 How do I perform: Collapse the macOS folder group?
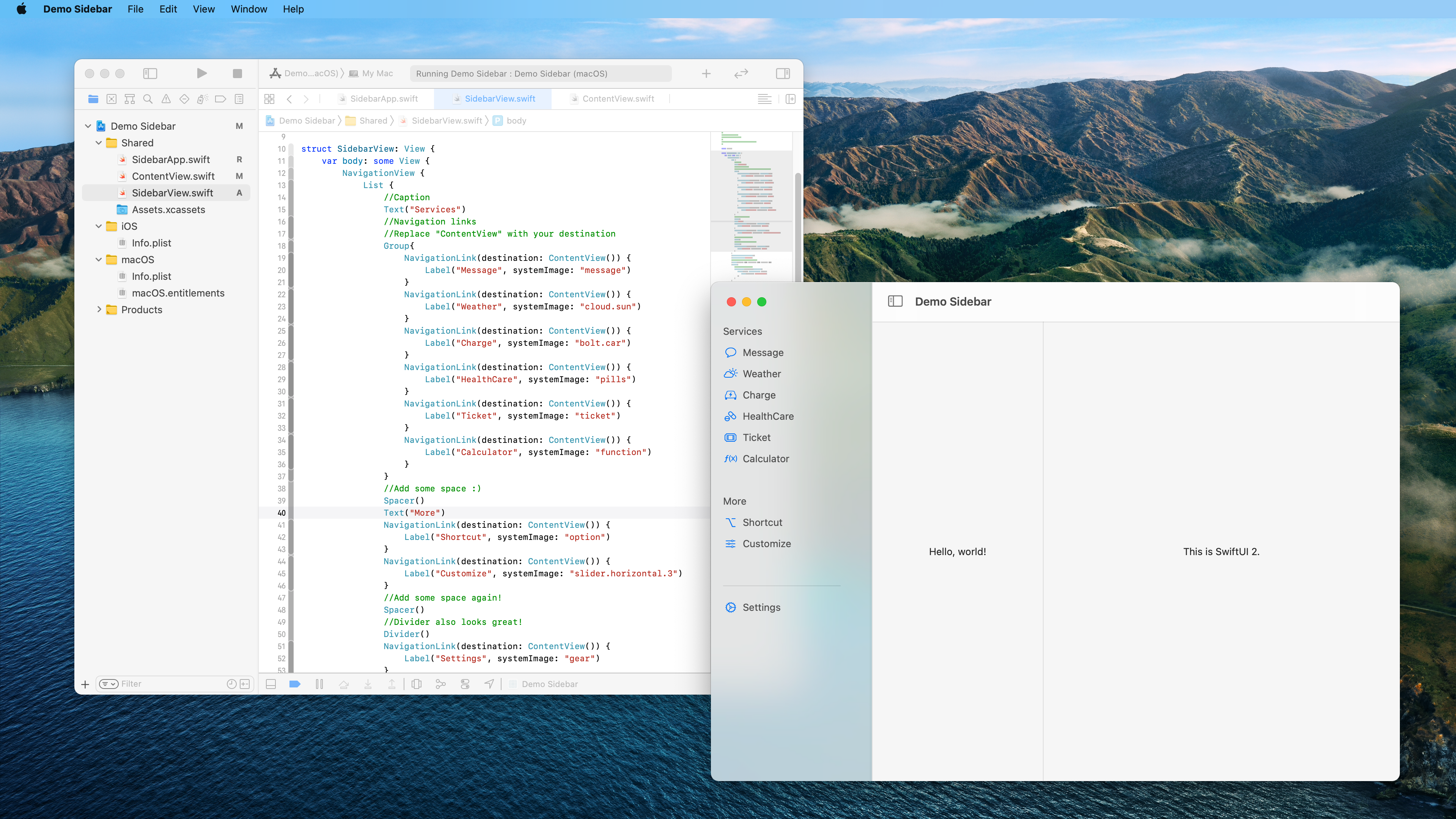coord(99,260)
